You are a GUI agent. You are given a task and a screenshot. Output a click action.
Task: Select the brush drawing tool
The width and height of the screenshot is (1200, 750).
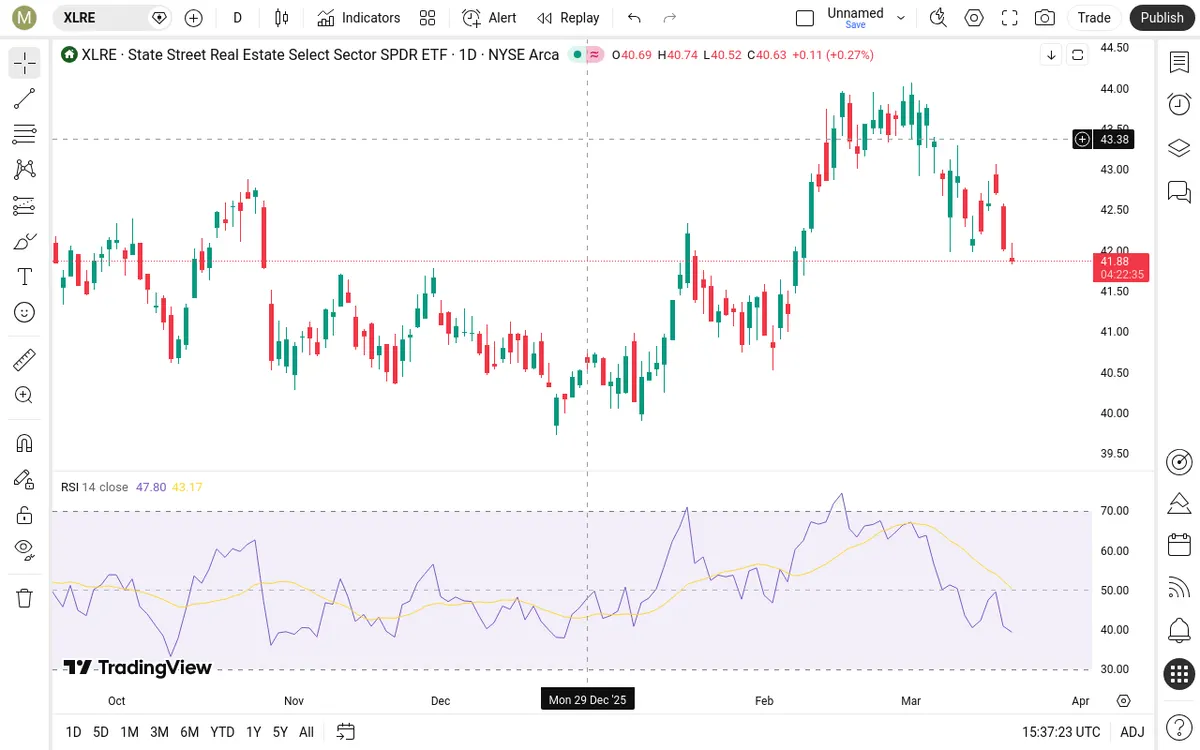25,242
